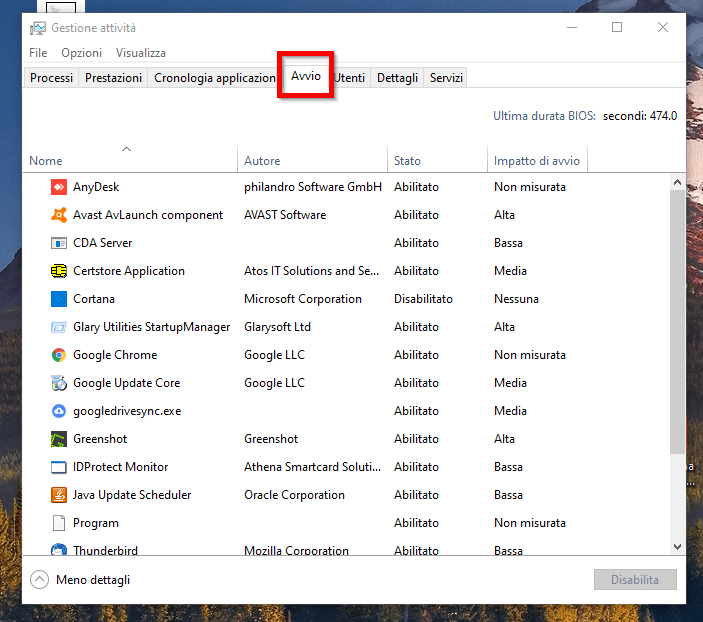Screen dimensions: 703x622
Task: Sort by the Nome column header
Action: [x=130, y=159]
